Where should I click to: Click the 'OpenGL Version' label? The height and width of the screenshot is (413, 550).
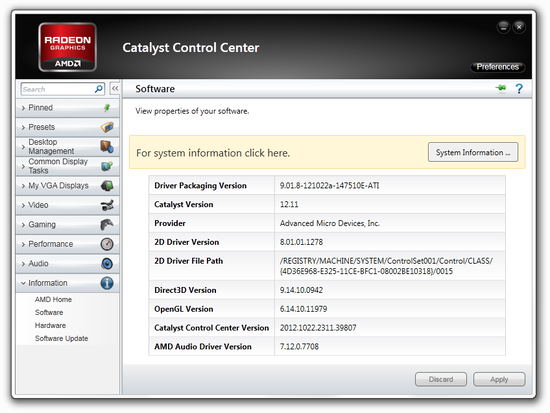[x=184, y=309]
